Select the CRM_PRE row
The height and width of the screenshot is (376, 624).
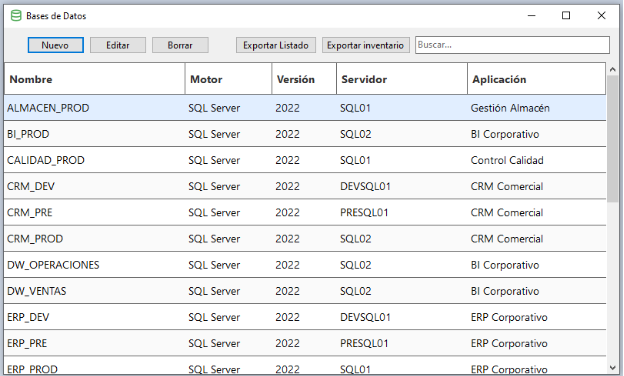[x=305, y=212]
